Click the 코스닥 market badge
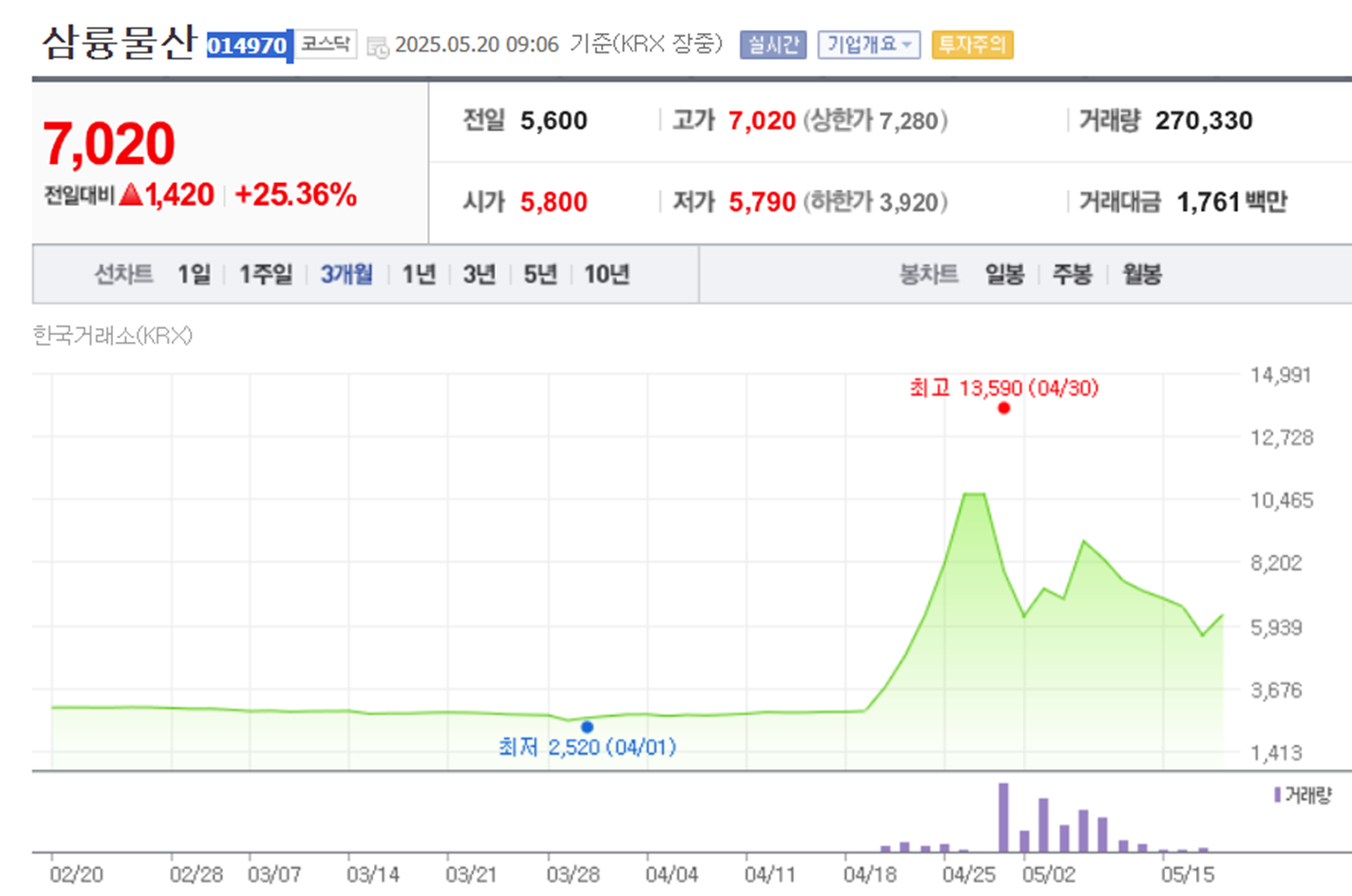Image resolution: width=1352 pixels, height=896 pixels. coord(325,44)
